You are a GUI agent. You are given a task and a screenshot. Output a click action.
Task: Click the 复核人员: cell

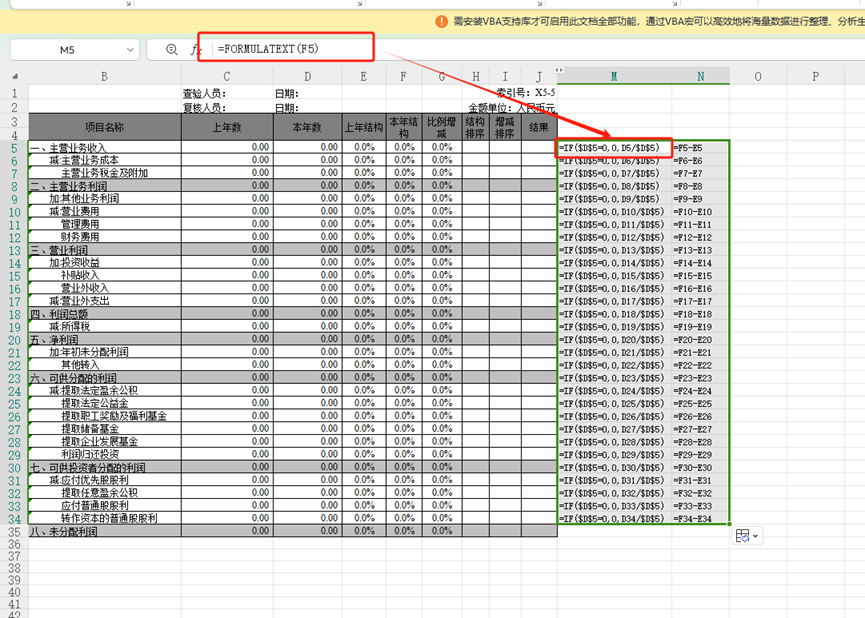227,107
